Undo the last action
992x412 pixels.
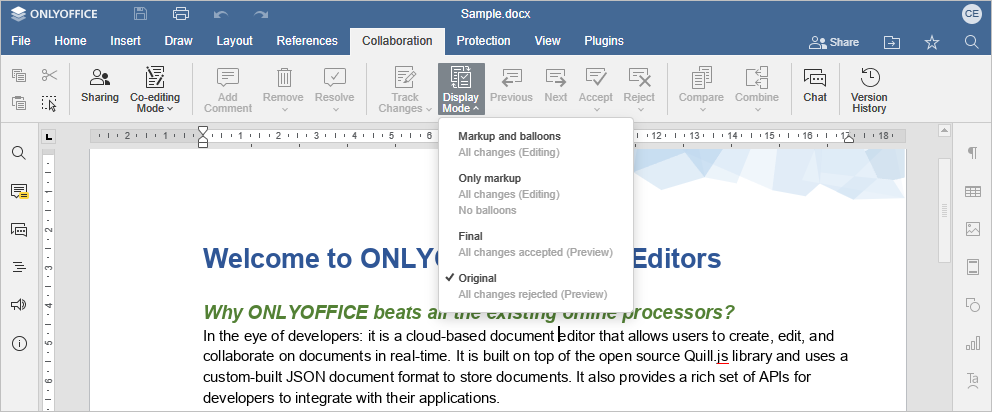click(x=221, y=14)
